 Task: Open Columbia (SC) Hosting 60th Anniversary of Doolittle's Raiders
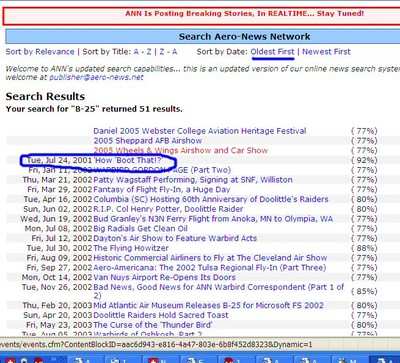pos(211,199)
